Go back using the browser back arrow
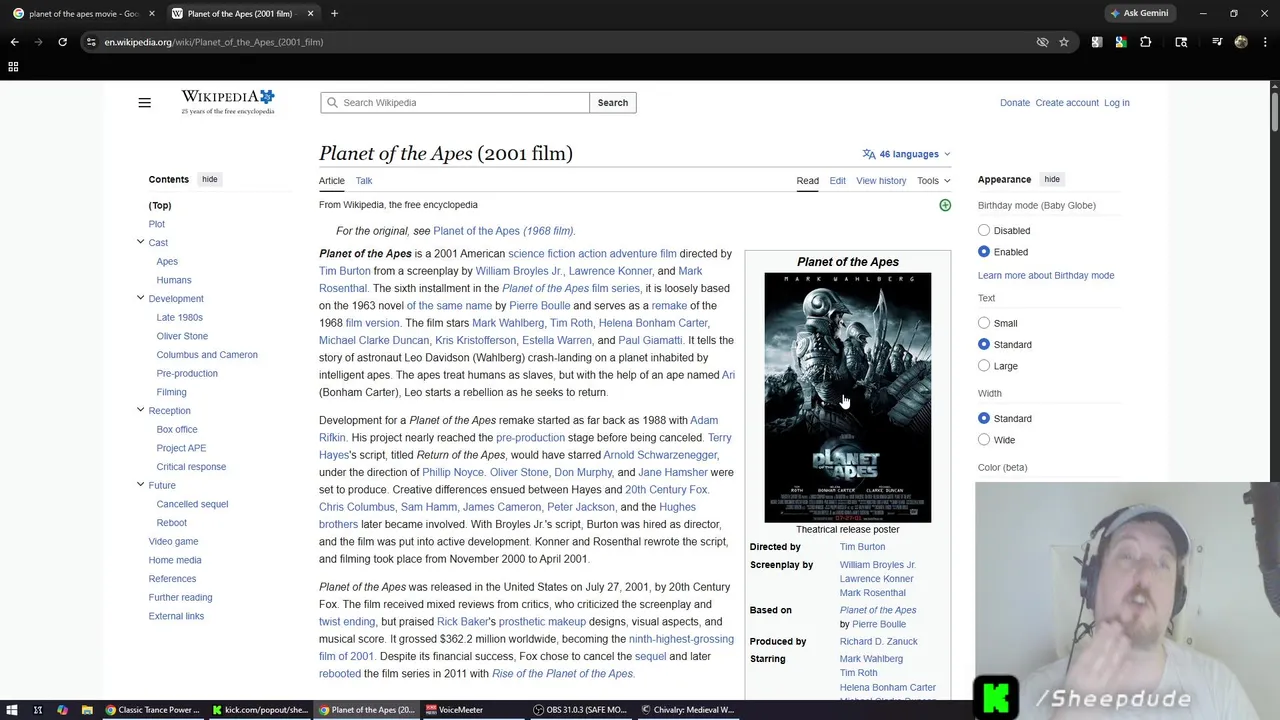This screenshot has width=1280, height=720. 14,42
